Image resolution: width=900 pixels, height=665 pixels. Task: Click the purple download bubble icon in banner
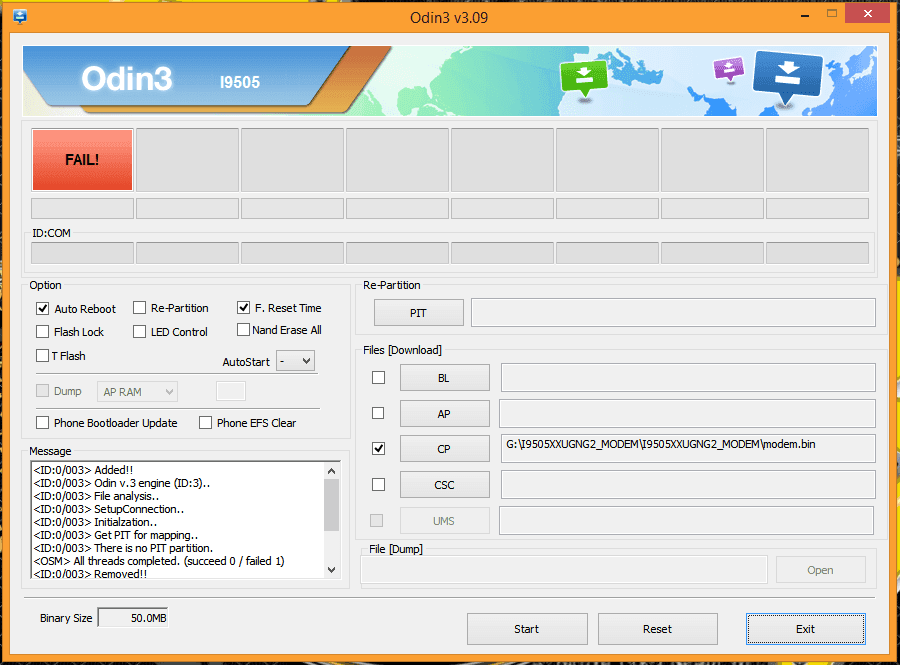(x=728, y=70)
